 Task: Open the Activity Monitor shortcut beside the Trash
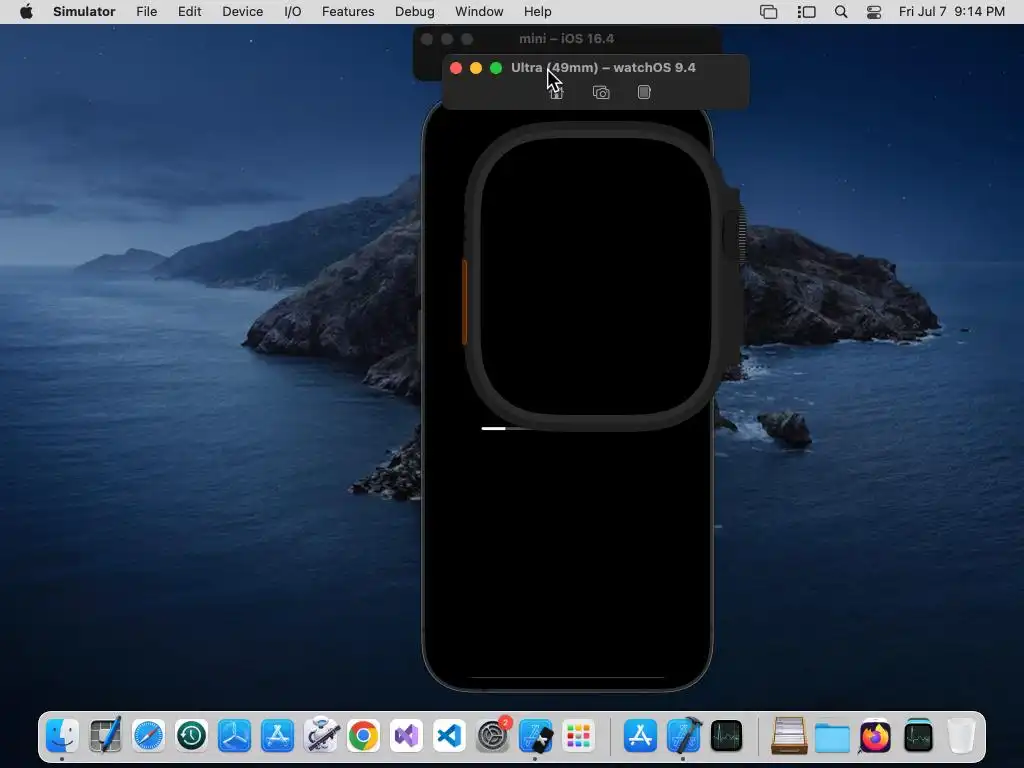pos(918,735)
